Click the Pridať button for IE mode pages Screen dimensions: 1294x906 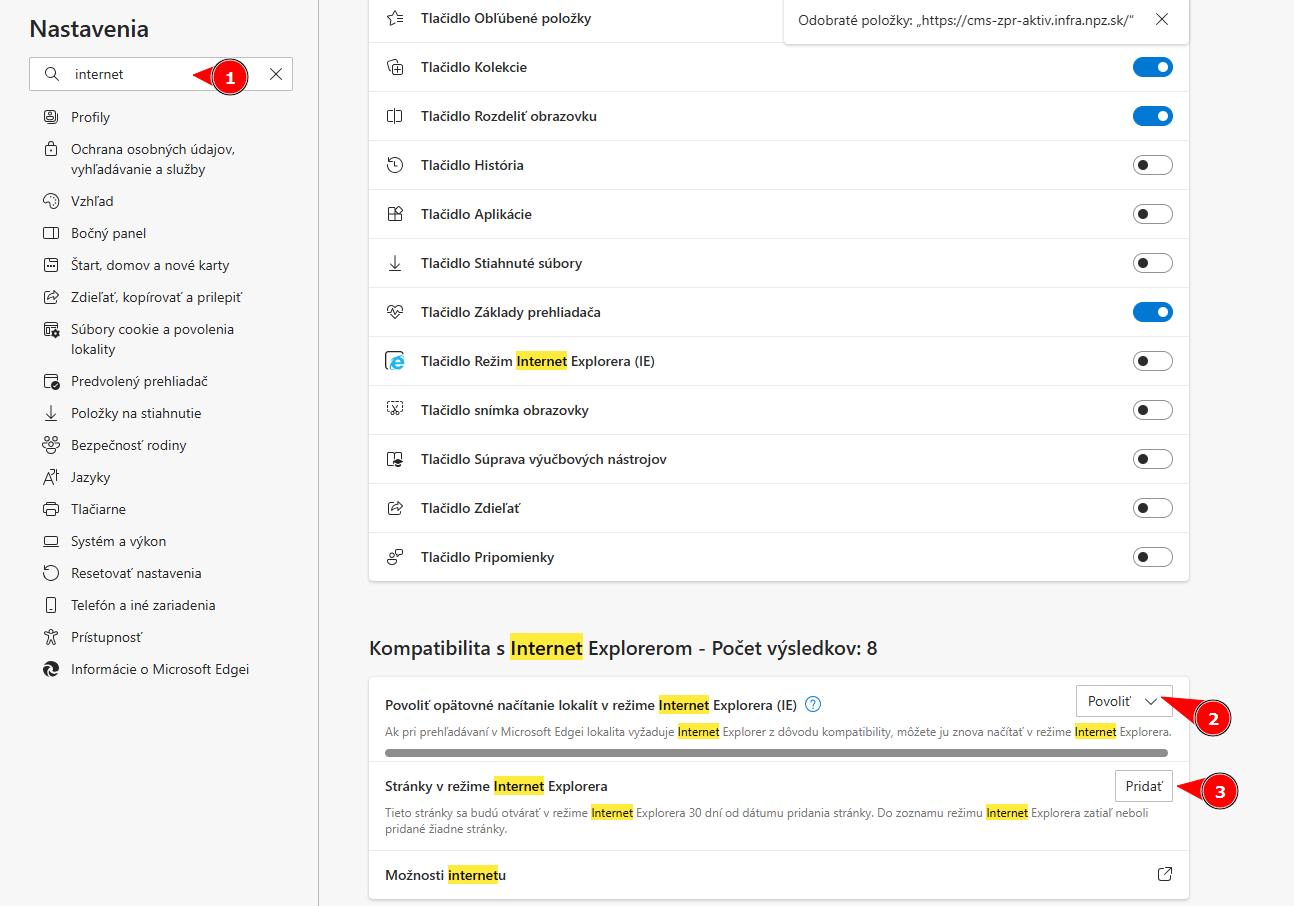coord(1143,786)
